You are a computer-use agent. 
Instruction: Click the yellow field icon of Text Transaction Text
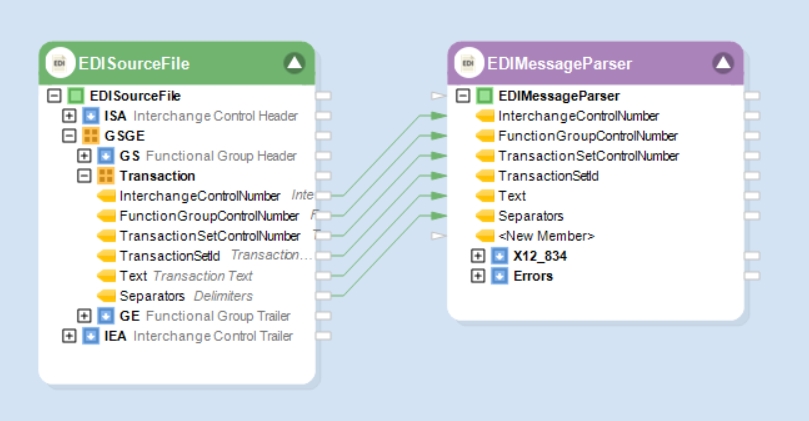(106, 276)
